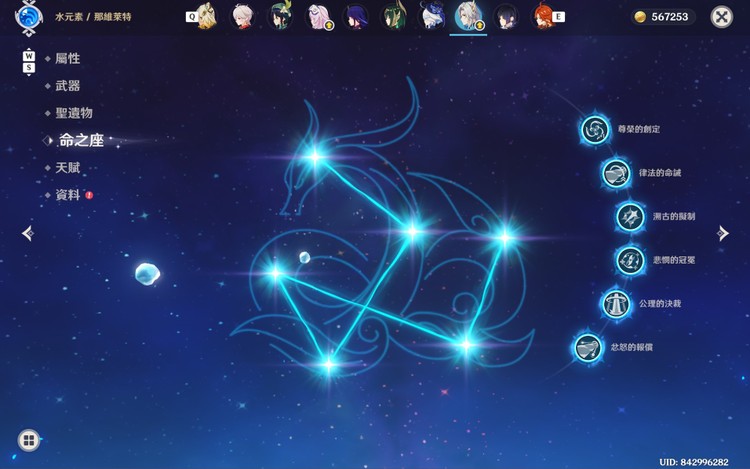Select the blue-hat white-haired character portrait
Screen dimensions: 750x469
coord(431,16)
